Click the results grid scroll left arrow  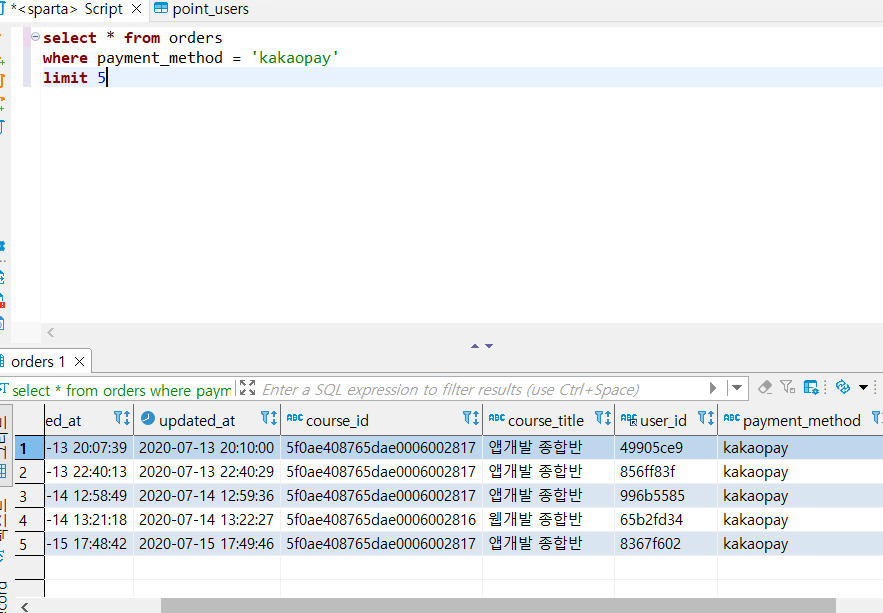tap(24, 606)
